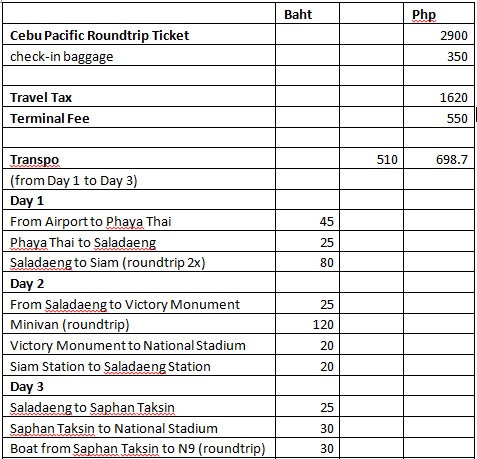Select the 550 terminal fee value
Viewport: 477px width, 459px height.
click(439, 117)
